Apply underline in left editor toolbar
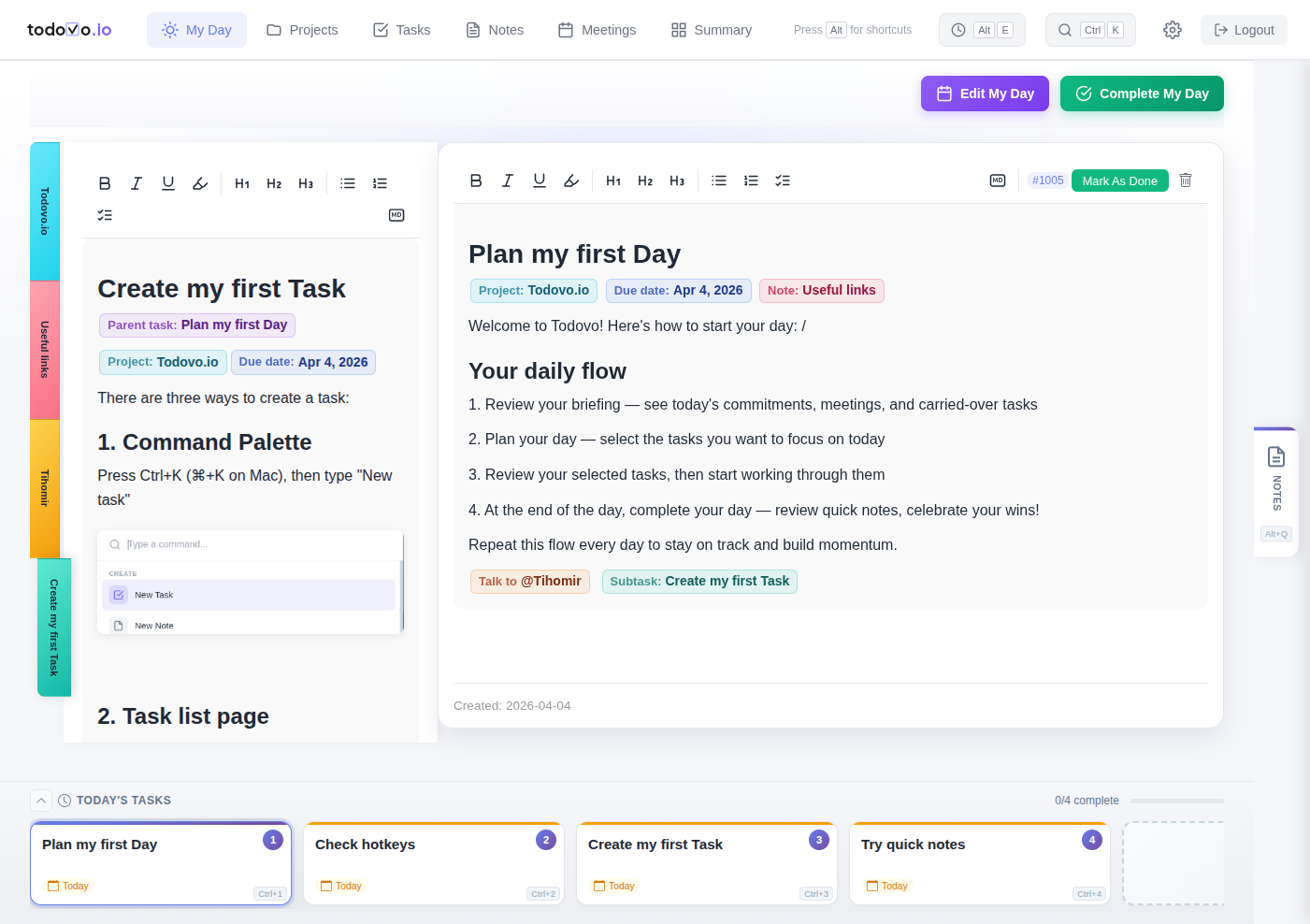This screenshot has height=924, width=1310. 168,183
